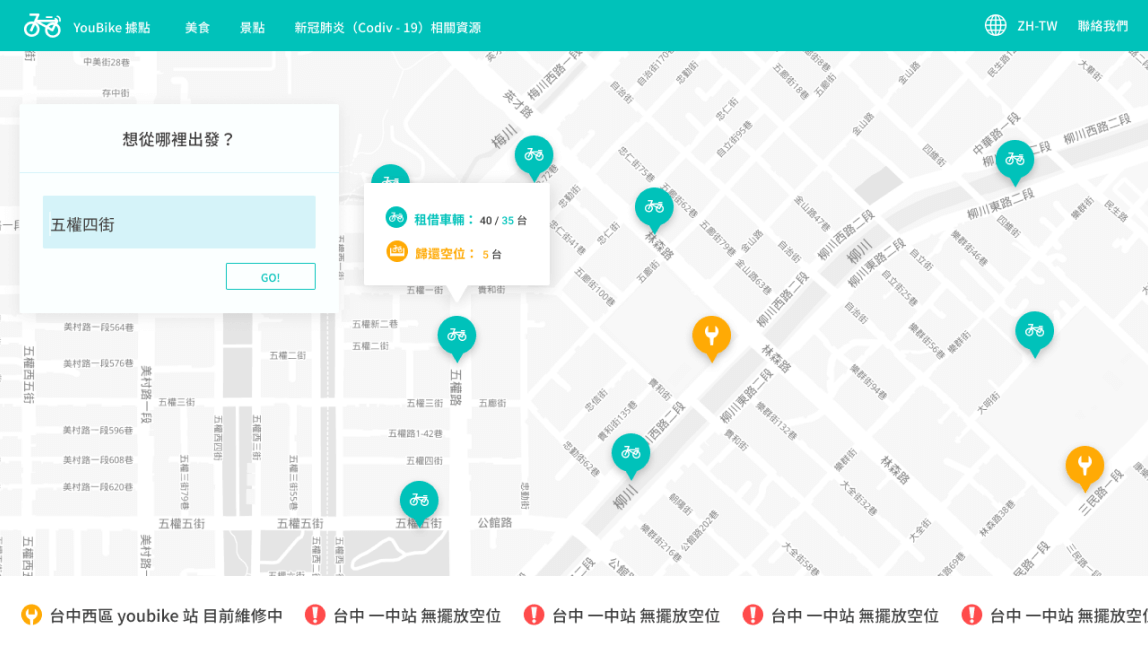Select bike marker near 中華路 at top right
The image size is (1148, 646).
[x=1015, y=160]
